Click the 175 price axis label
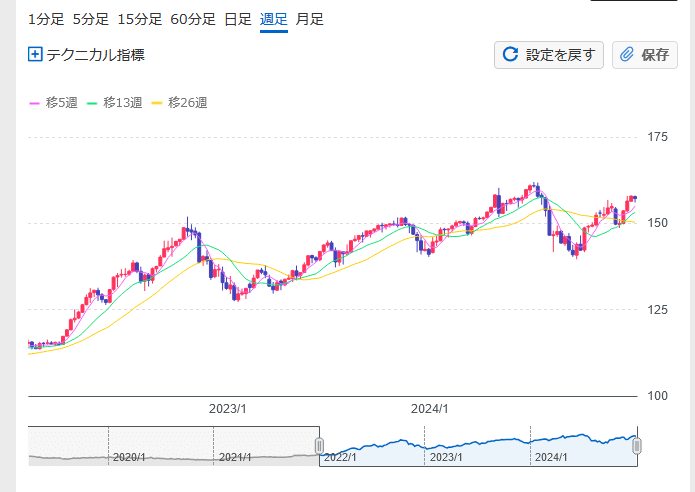 657,137
